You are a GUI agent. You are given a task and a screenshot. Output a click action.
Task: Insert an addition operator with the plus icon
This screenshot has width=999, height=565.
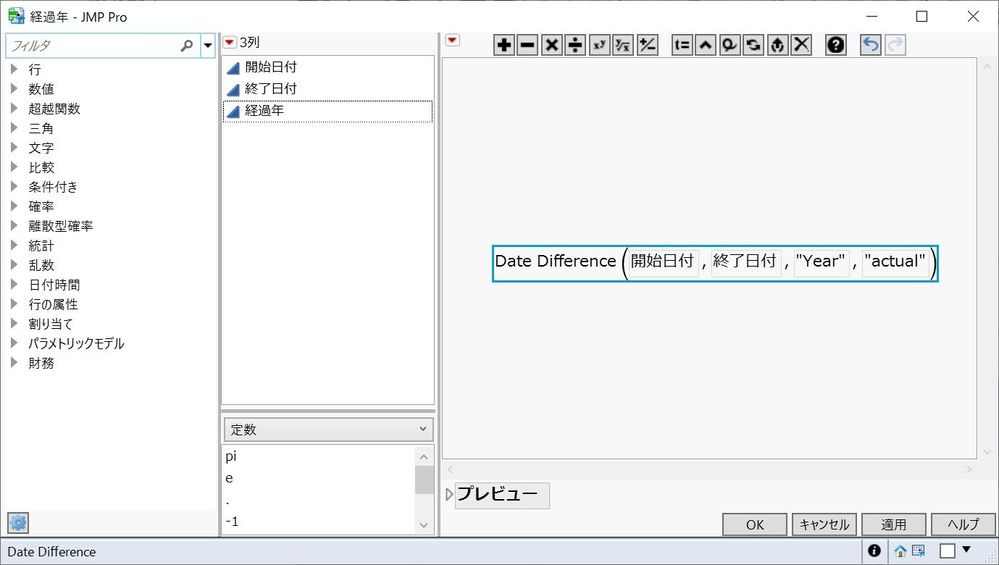point(504,45)
